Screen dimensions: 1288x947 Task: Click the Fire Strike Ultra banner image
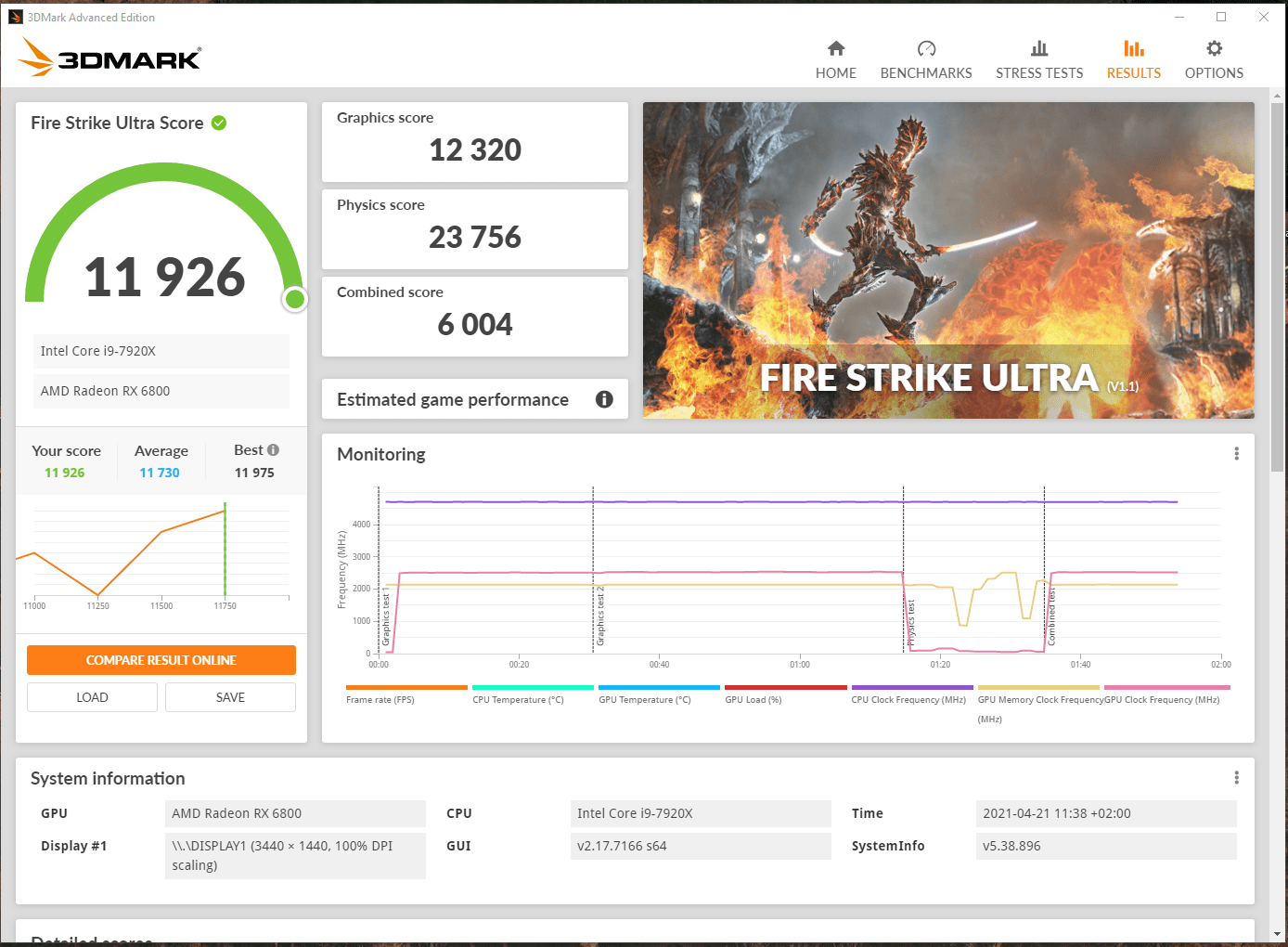pos(948,260)
